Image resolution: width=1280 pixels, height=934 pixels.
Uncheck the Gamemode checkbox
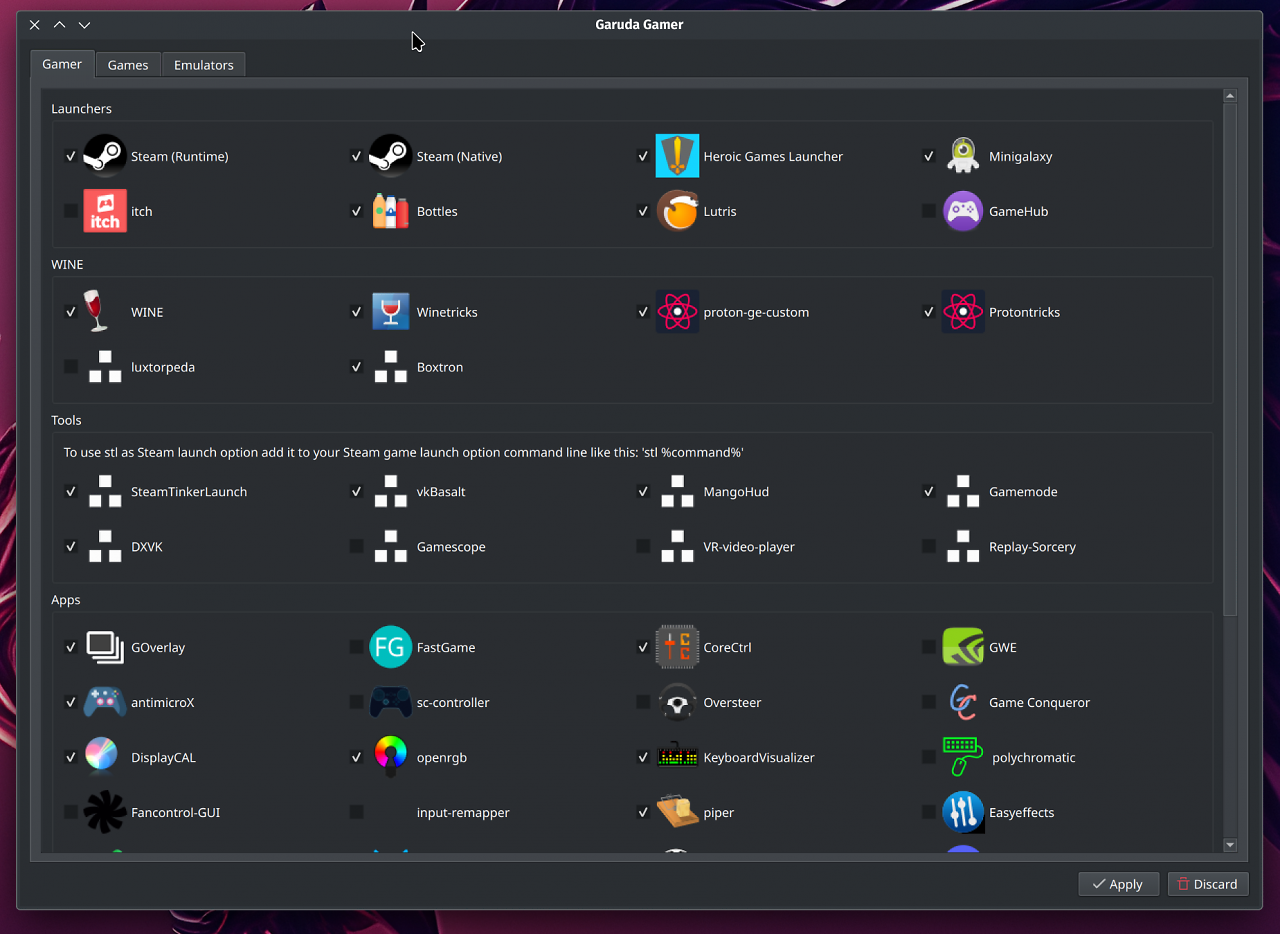point(929,491)
